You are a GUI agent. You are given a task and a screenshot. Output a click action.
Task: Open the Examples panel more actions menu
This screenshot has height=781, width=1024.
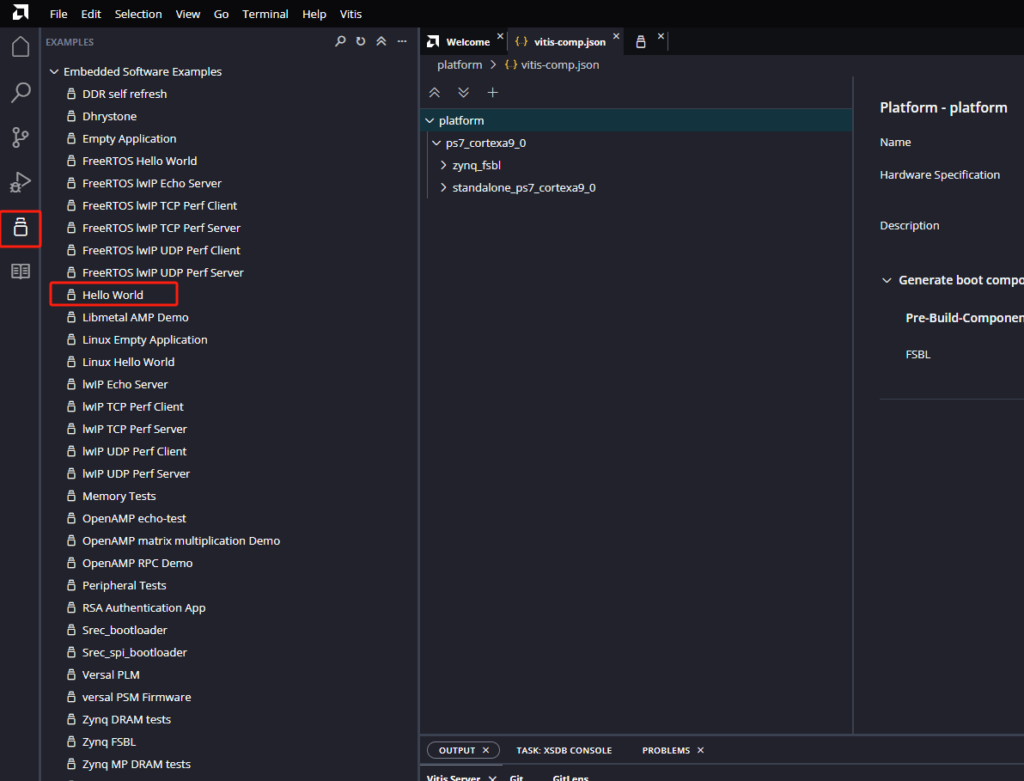click(x=402, y=41)
